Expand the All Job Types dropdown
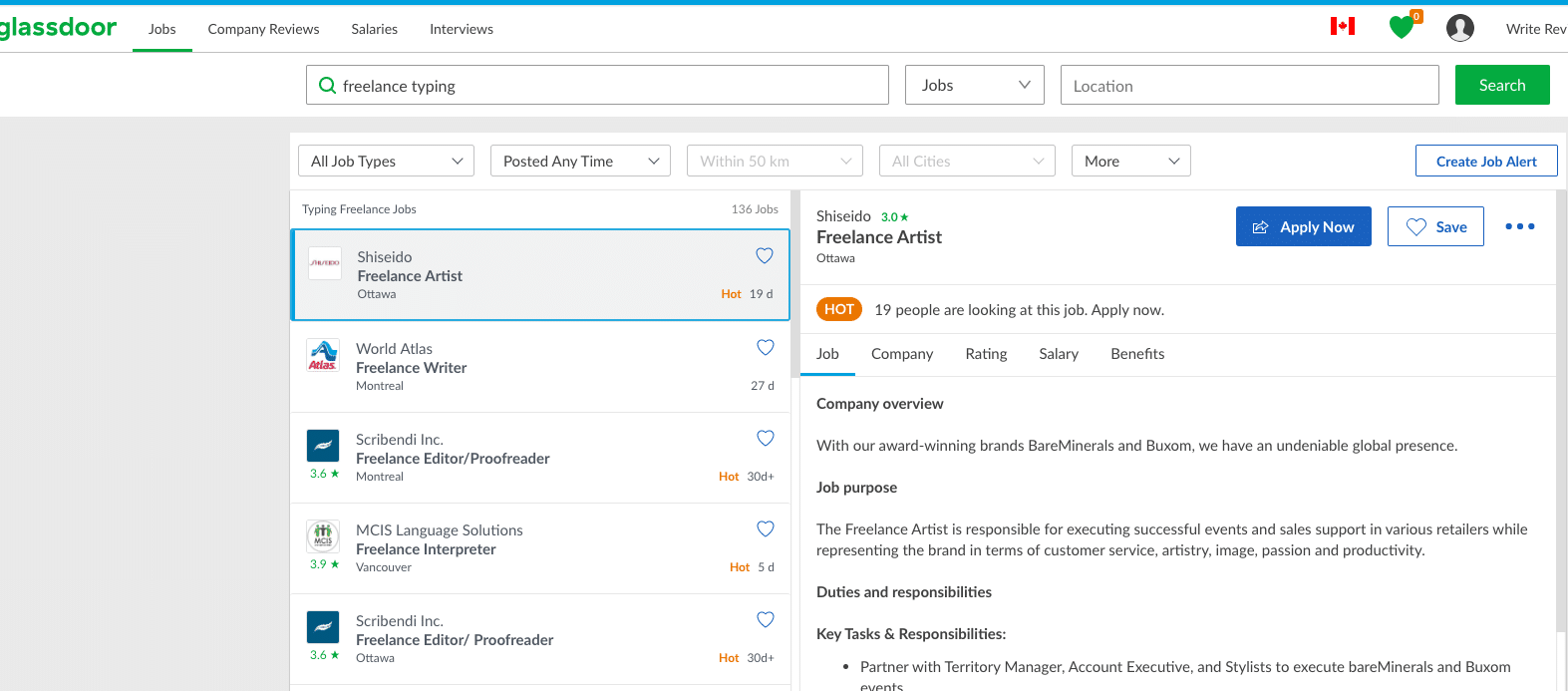The width and height of the screenshot is (1568, 691). (x=386, y=161)
